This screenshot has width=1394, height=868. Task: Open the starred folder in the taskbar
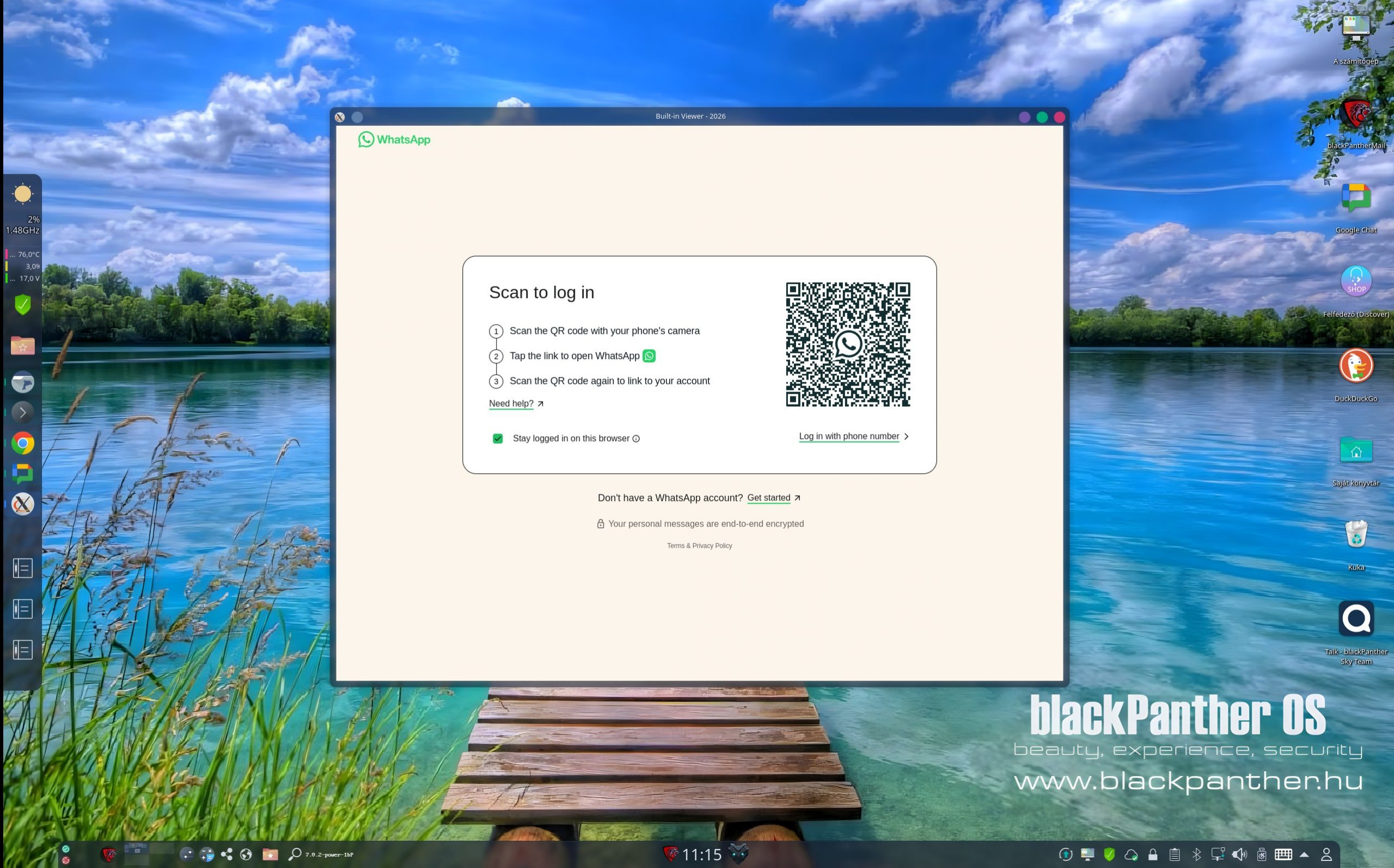(270, 855)
